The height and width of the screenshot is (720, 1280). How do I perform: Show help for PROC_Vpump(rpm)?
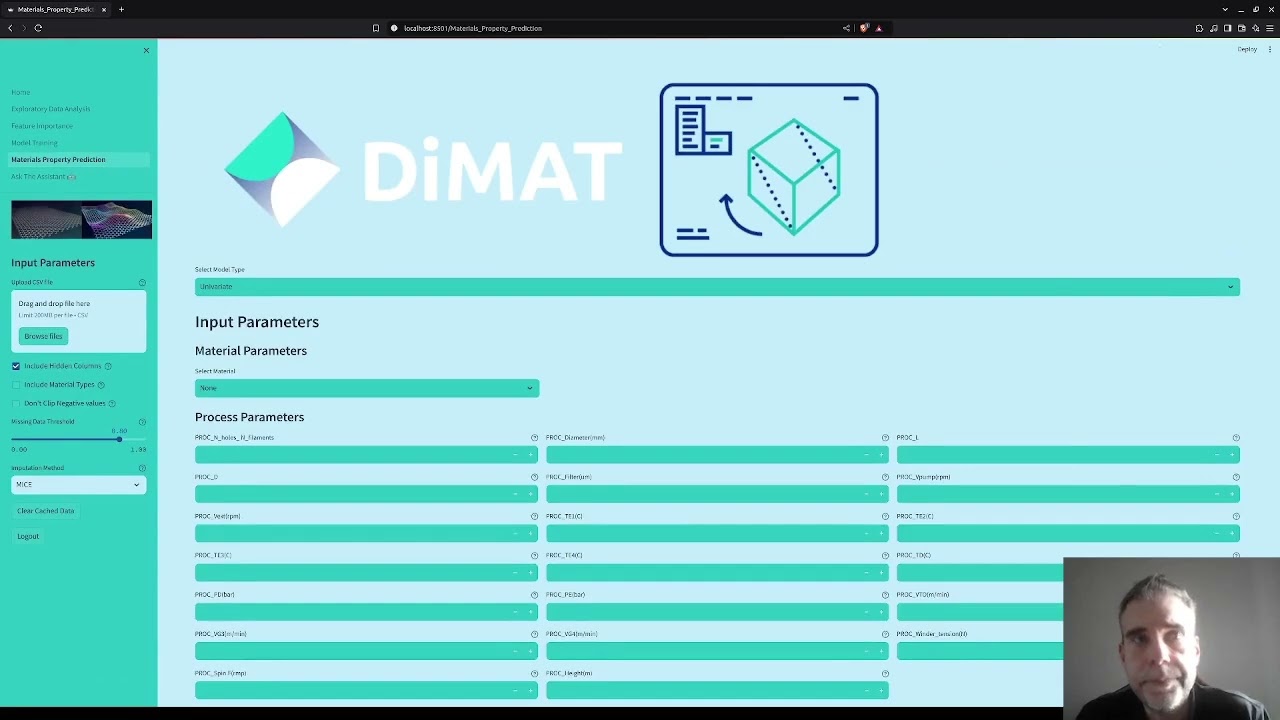1236,477
